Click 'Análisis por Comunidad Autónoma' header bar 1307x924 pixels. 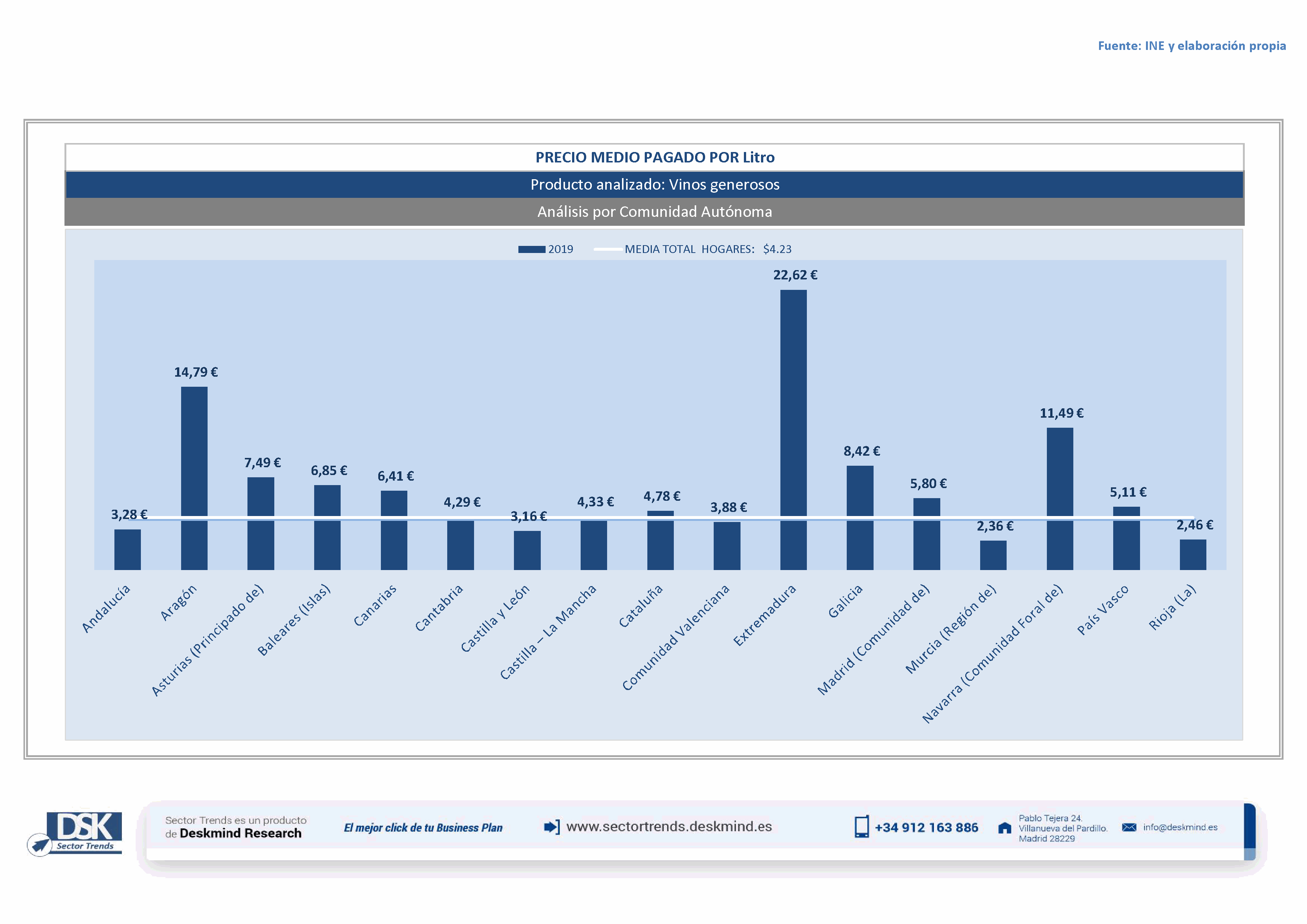(x=655, y=212)
